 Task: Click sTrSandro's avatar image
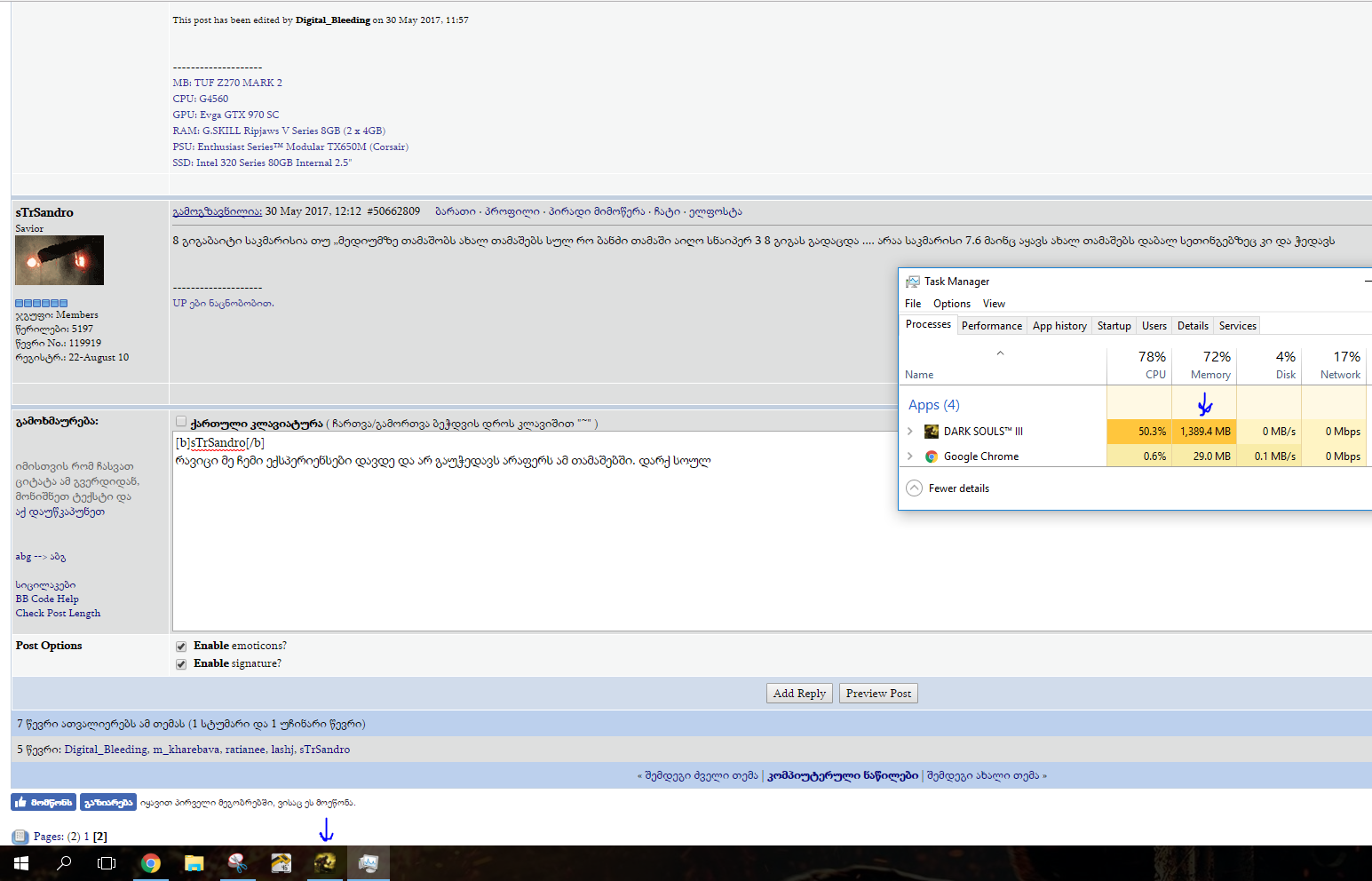[59, 260]
